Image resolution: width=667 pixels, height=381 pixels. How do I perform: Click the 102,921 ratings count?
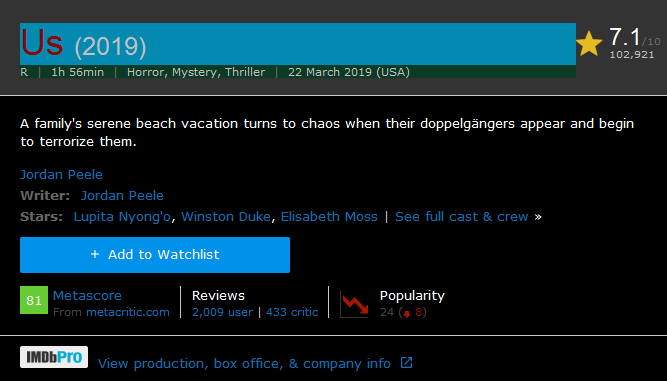(x=632, y=54)
